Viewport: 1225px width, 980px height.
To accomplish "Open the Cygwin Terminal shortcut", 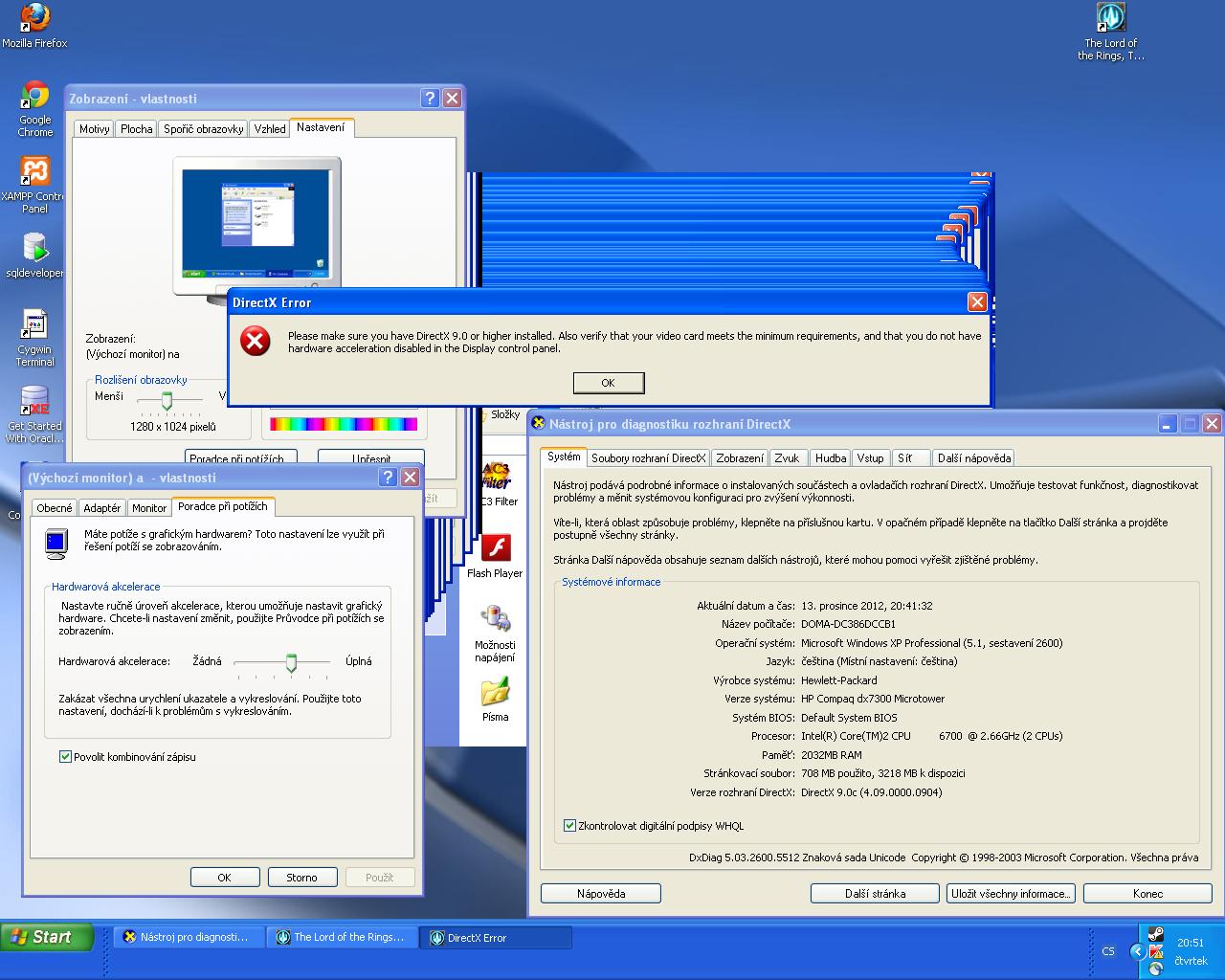I will coord(35,338).
